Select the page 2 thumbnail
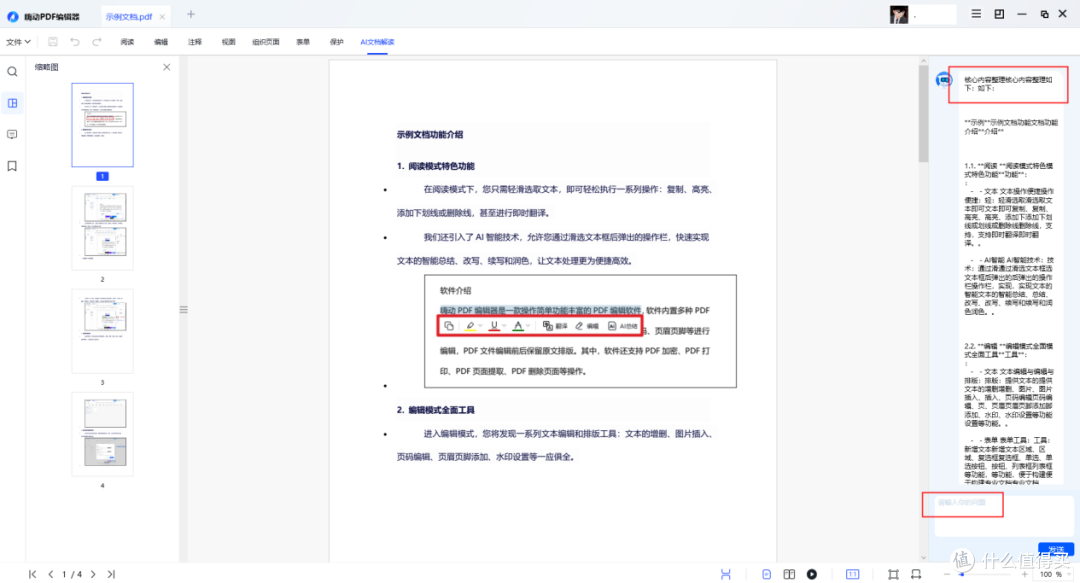Screen dimensions: 1080x583 (103, 228)
